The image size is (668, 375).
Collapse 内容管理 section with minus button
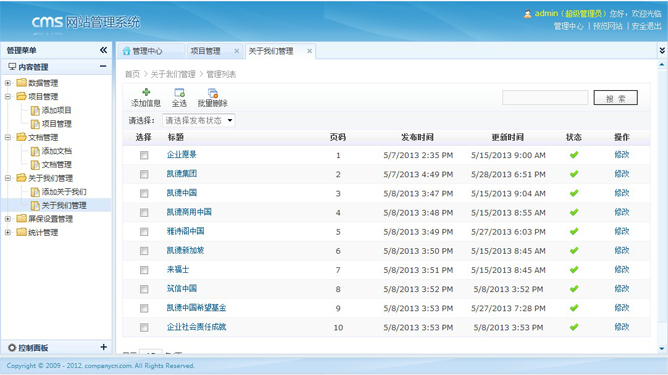103,66
